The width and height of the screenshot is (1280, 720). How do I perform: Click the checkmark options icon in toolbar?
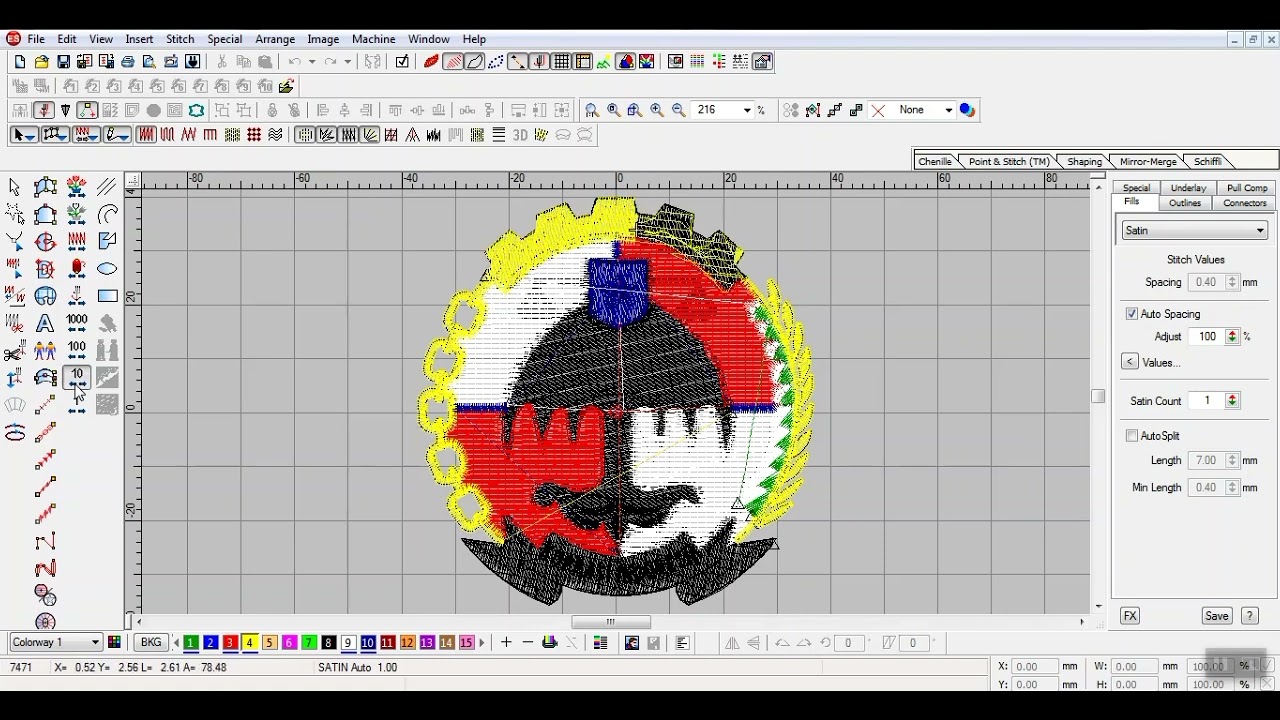pyautogui.click(x=402, y=62)
